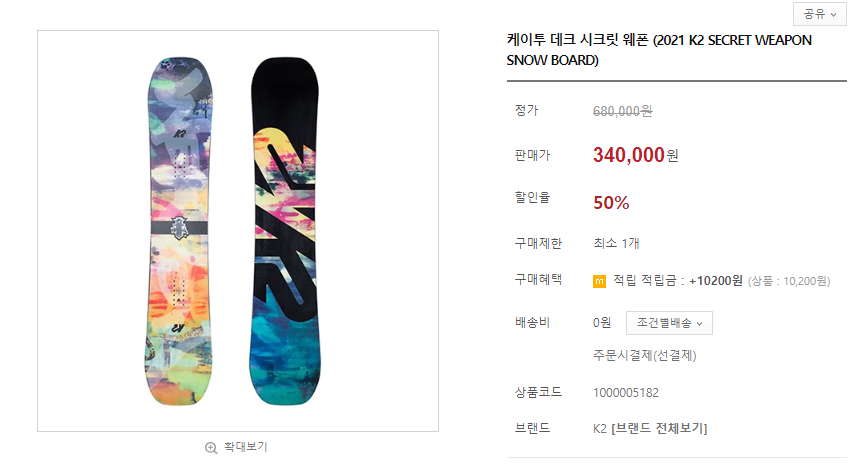
Task: Click the +10200원 reward points amount
Action: pos(716,281)
